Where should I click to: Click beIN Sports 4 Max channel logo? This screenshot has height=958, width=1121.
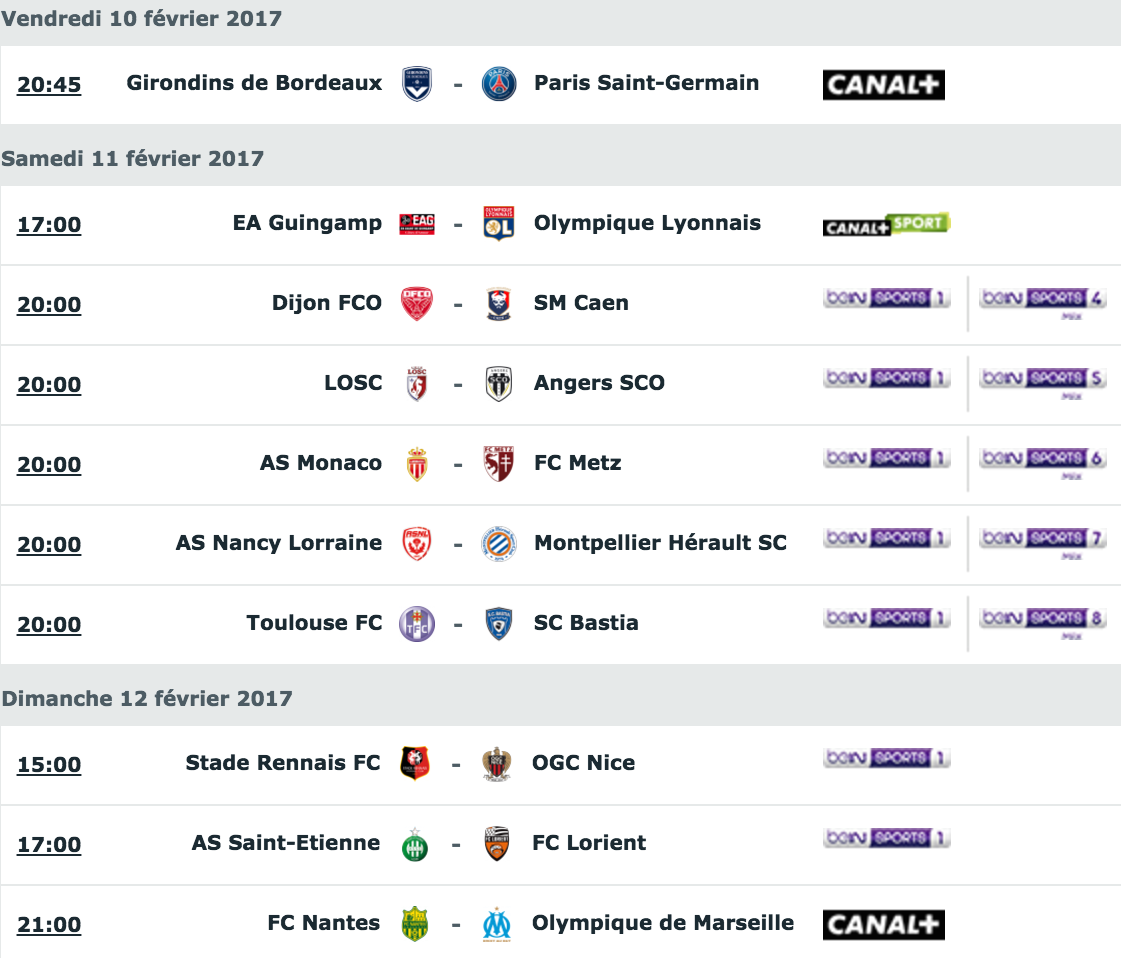click(x=1042, y=300)
